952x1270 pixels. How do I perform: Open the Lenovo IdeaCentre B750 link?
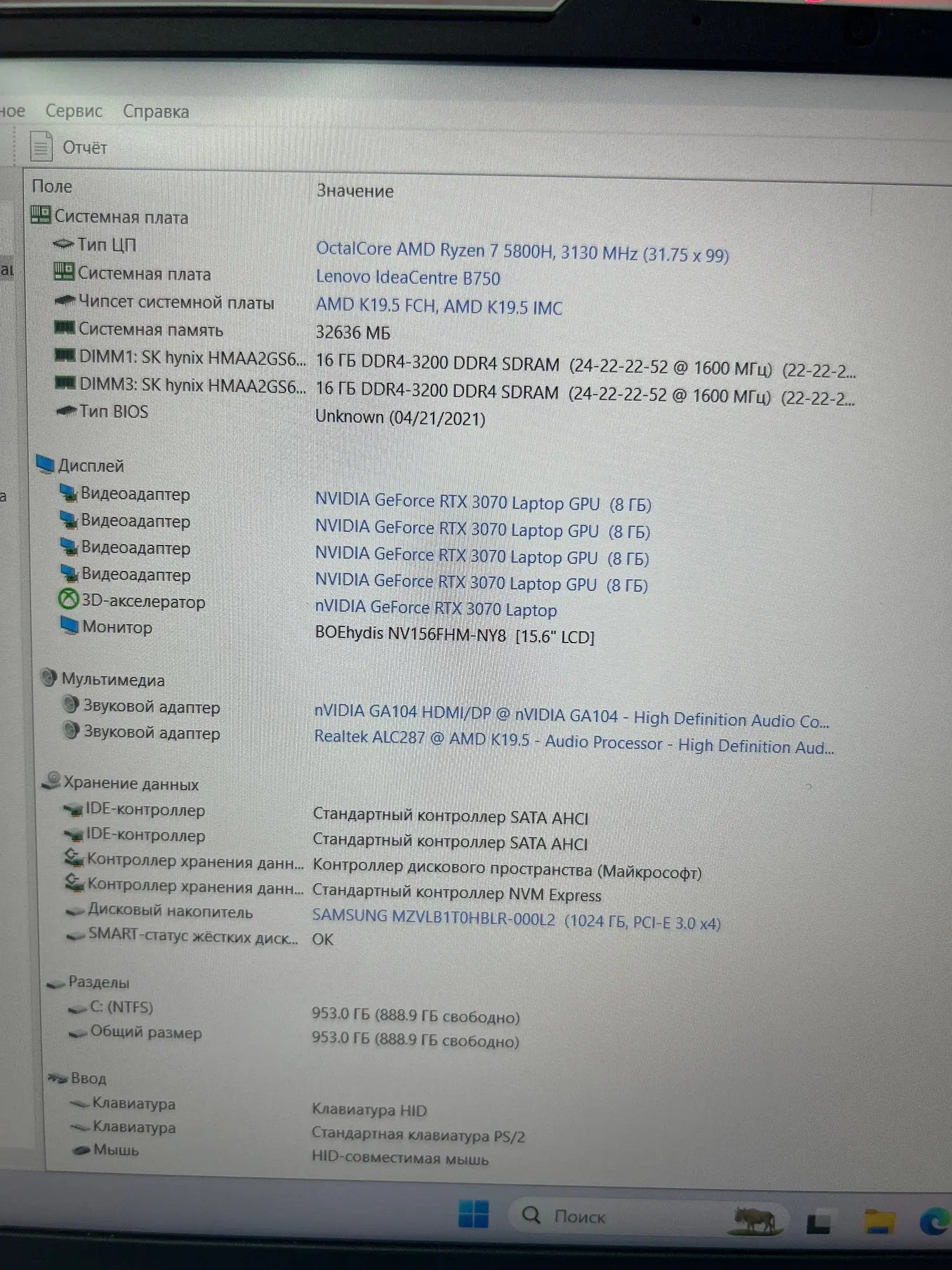click(408, 277)
